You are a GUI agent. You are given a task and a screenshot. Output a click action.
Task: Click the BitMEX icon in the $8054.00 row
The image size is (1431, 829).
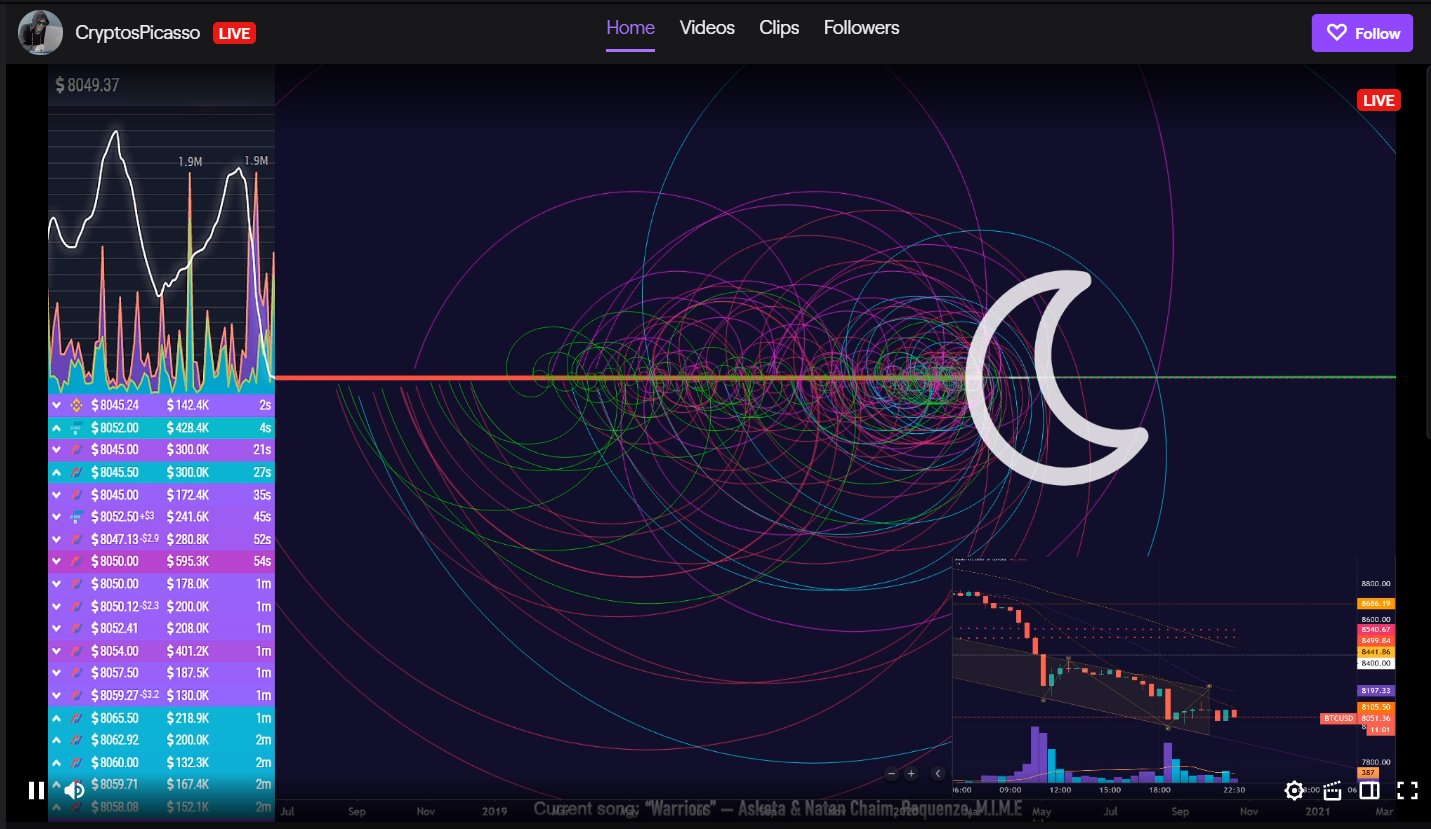78,651
